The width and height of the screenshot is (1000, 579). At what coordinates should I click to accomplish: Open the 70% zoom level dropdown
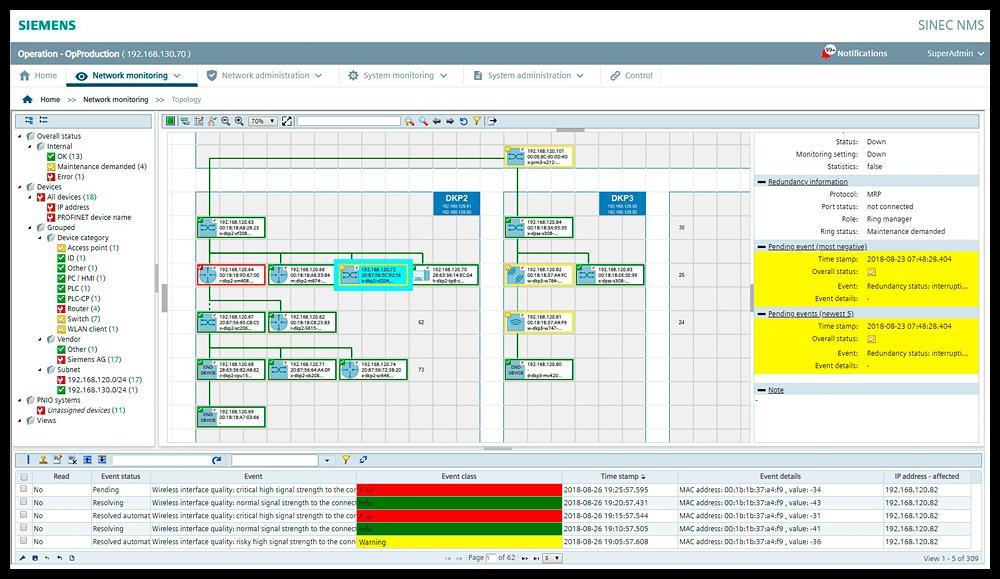[263, 121]
